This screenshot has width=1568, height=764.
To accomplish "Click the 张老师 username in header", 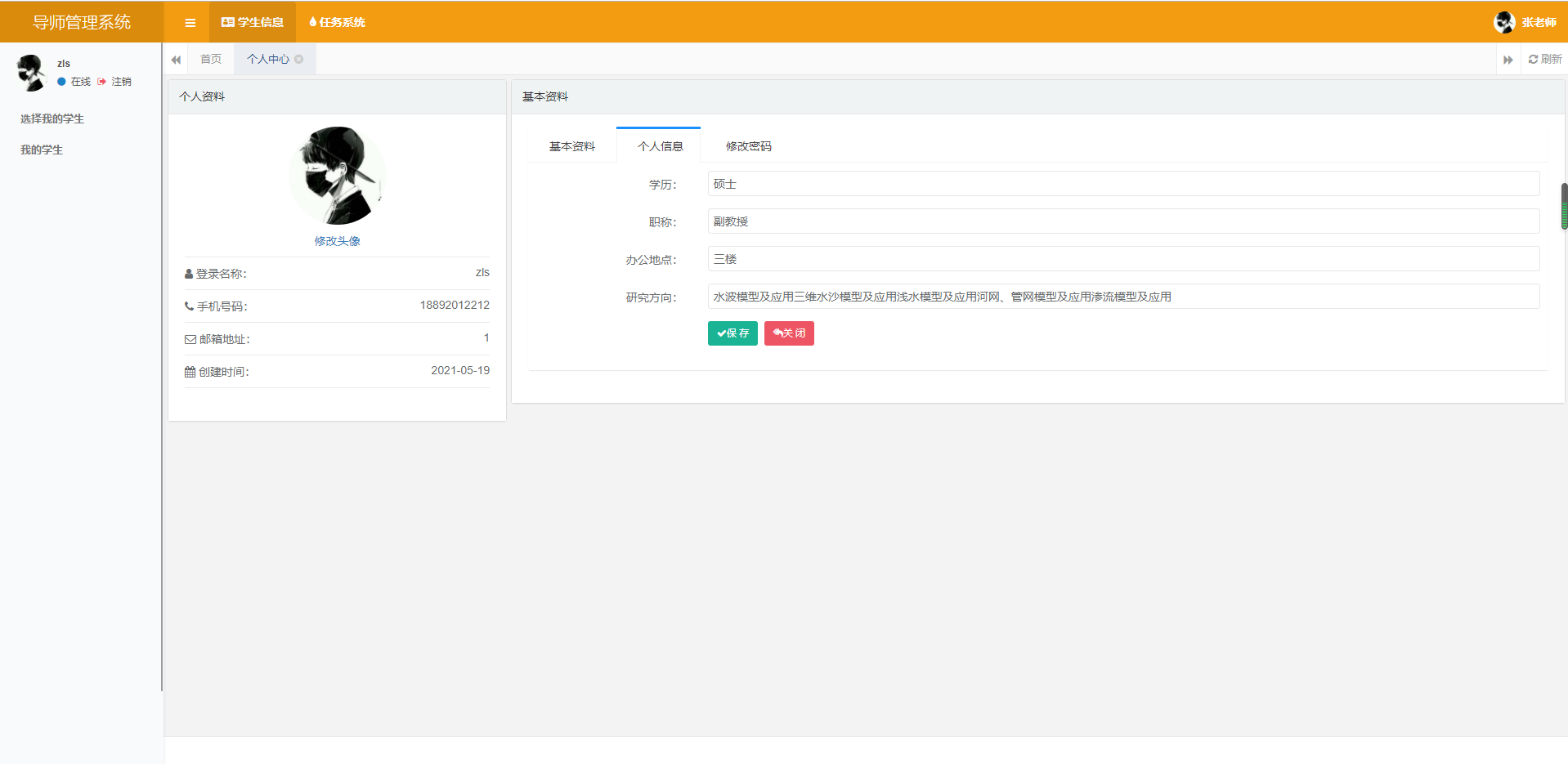I will 1539,23.
